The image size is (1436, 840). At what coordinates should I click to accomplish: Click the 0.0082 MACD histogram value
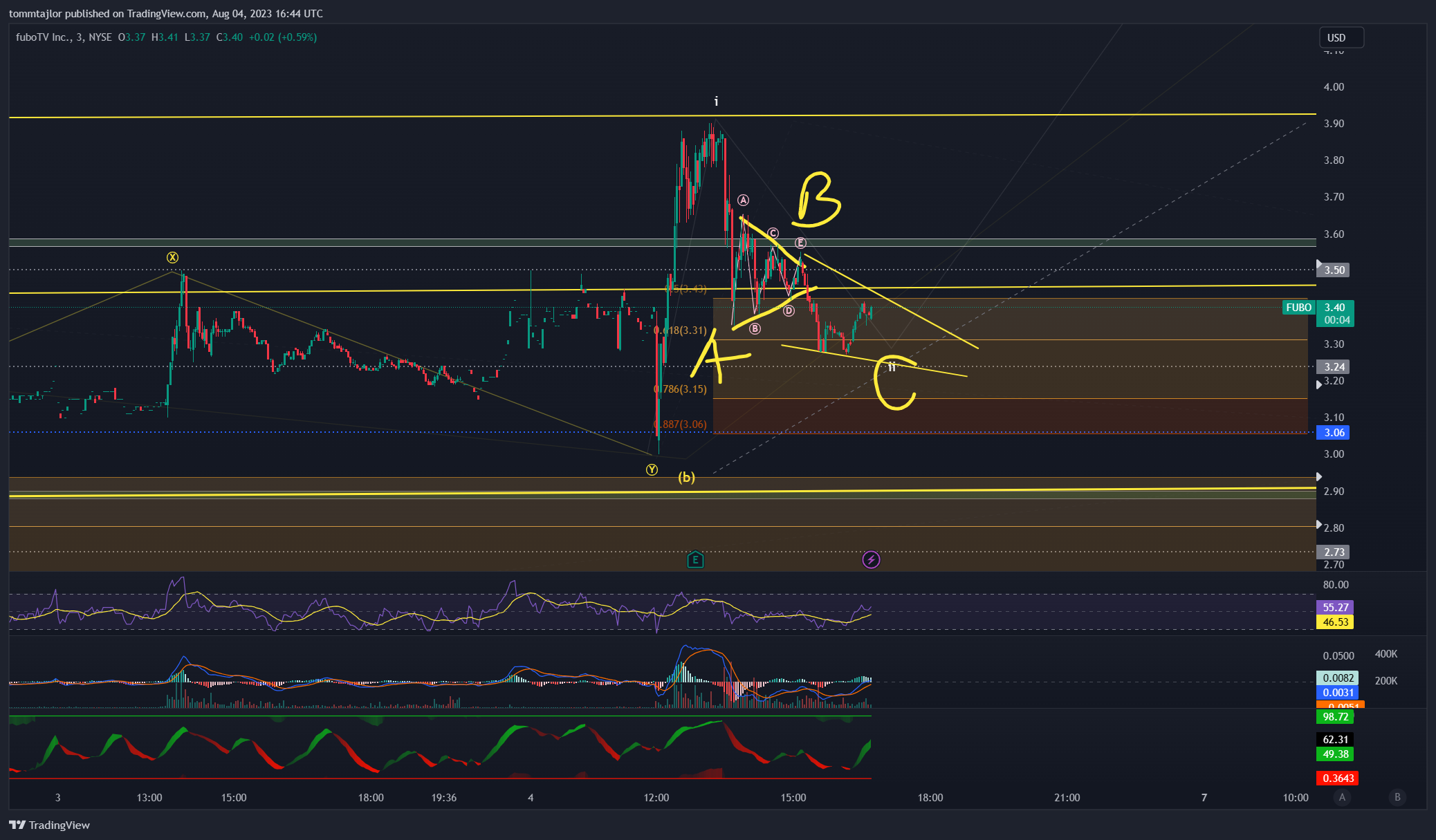(1337, 678)
